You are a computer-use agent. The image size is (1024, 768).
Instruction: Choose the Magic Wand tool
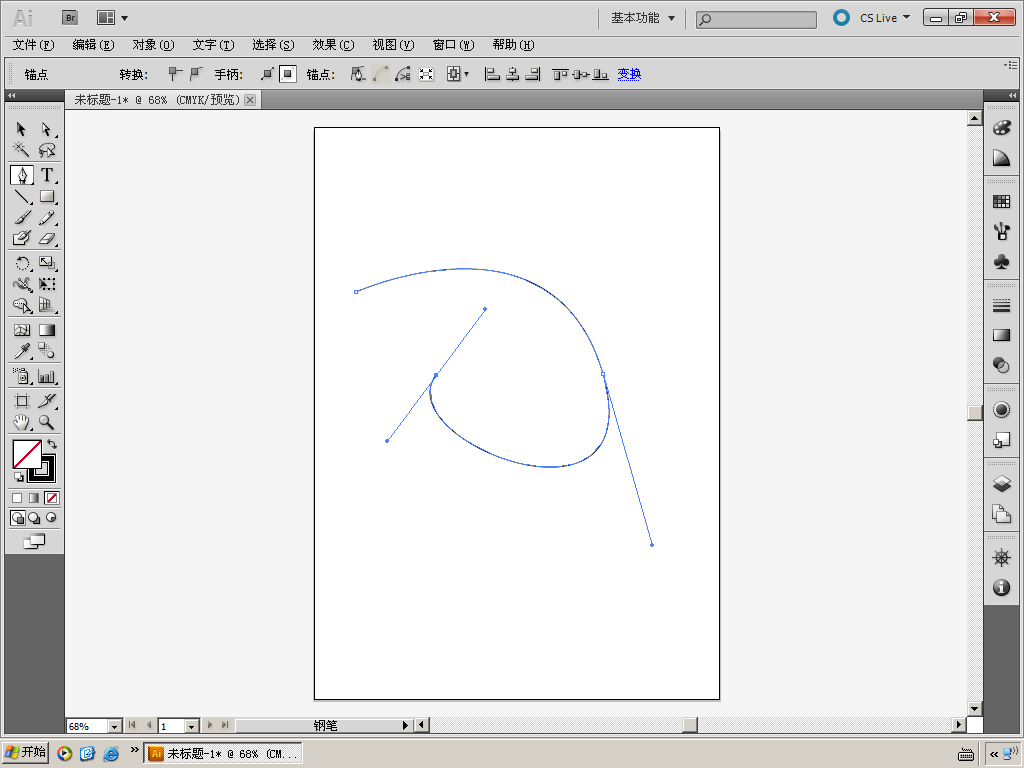tap(21, 150)
